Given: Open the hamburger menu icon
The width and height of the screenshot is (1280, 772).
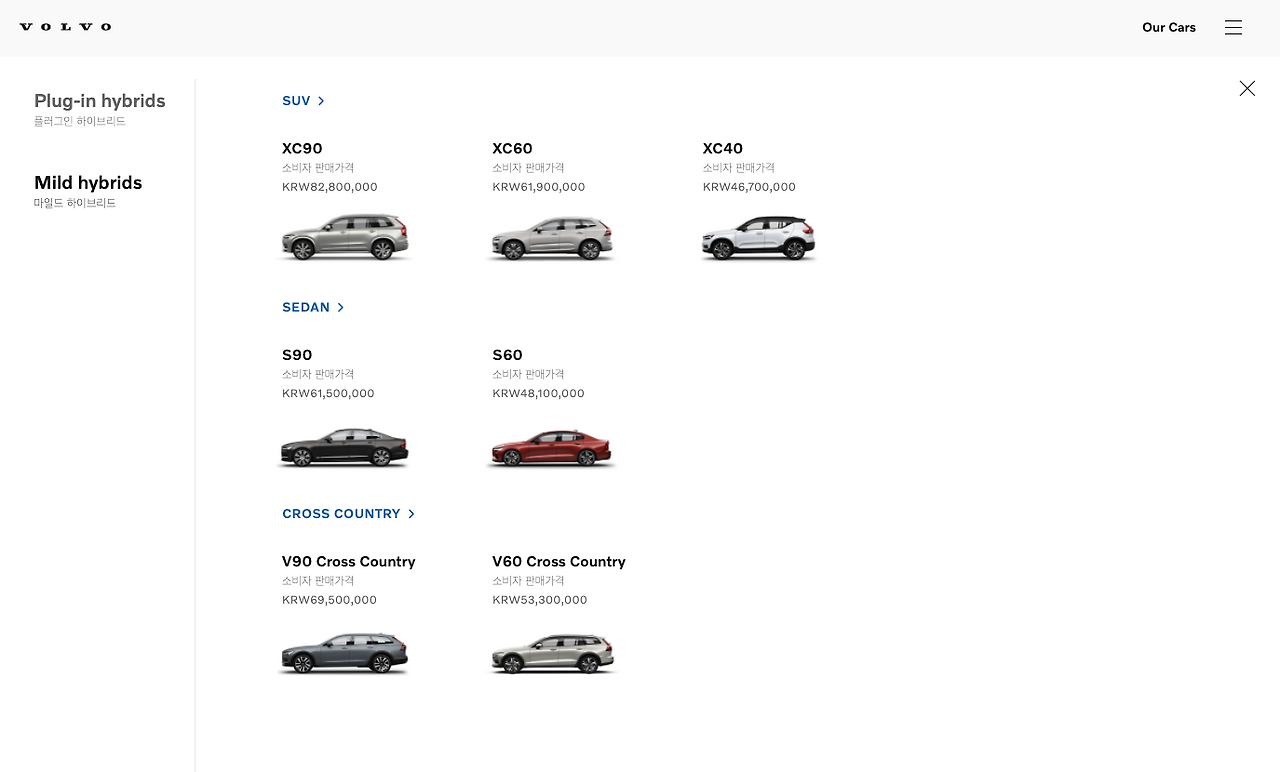Looking at the screenshot, I should click(1233, 28).
